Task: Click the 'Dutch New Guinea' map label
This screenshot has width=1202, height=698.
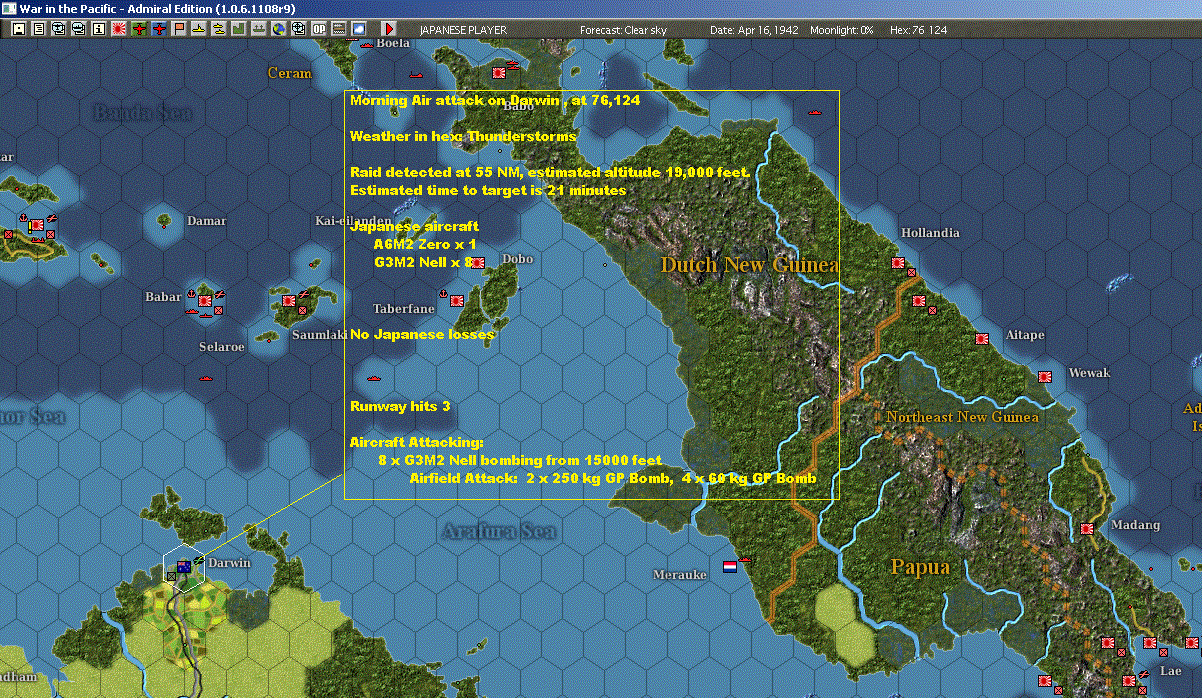Action: pyautogui.click(x=749, y=265)
